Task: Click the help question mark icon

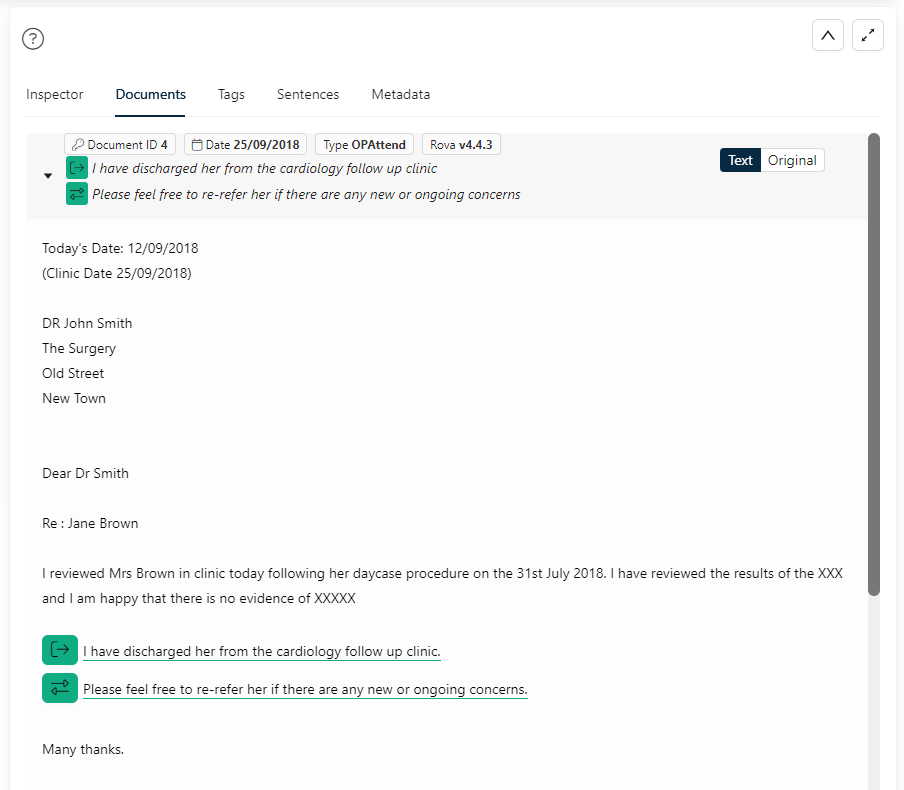Action: [34, 39]
